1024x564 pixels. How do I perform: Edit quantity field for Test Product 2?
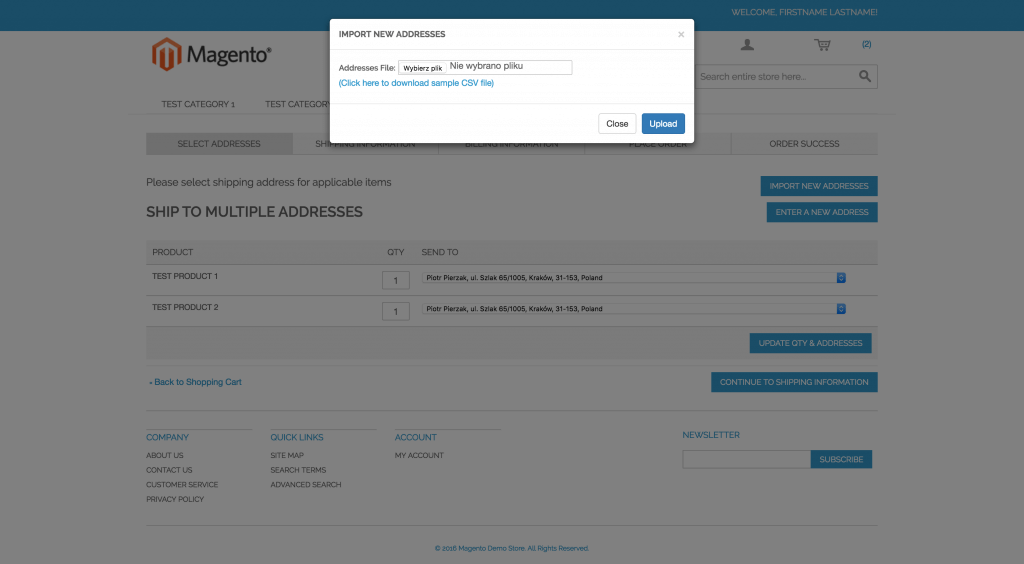tap(395, 312)
